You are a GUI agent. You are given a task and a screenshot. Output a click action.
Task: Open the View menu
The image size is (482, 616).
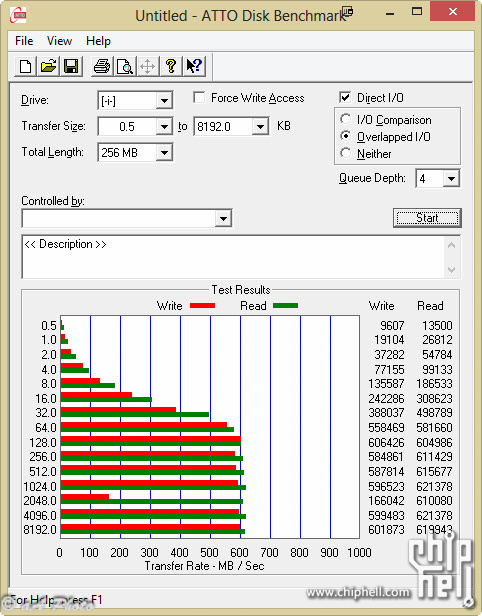coord(59,41)
